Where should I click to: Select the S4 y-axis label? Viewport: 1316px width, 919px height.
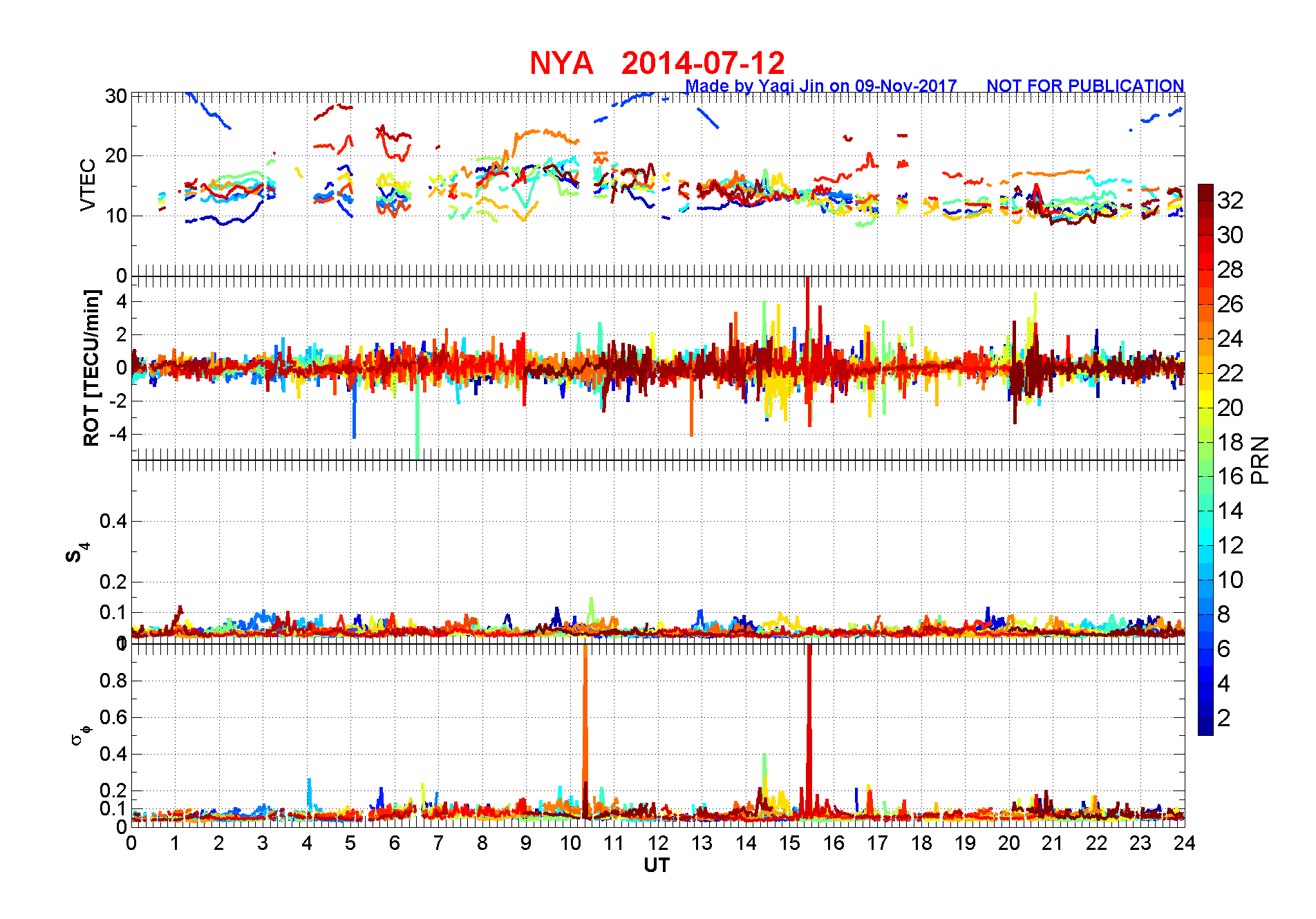[x=77, y=553]
